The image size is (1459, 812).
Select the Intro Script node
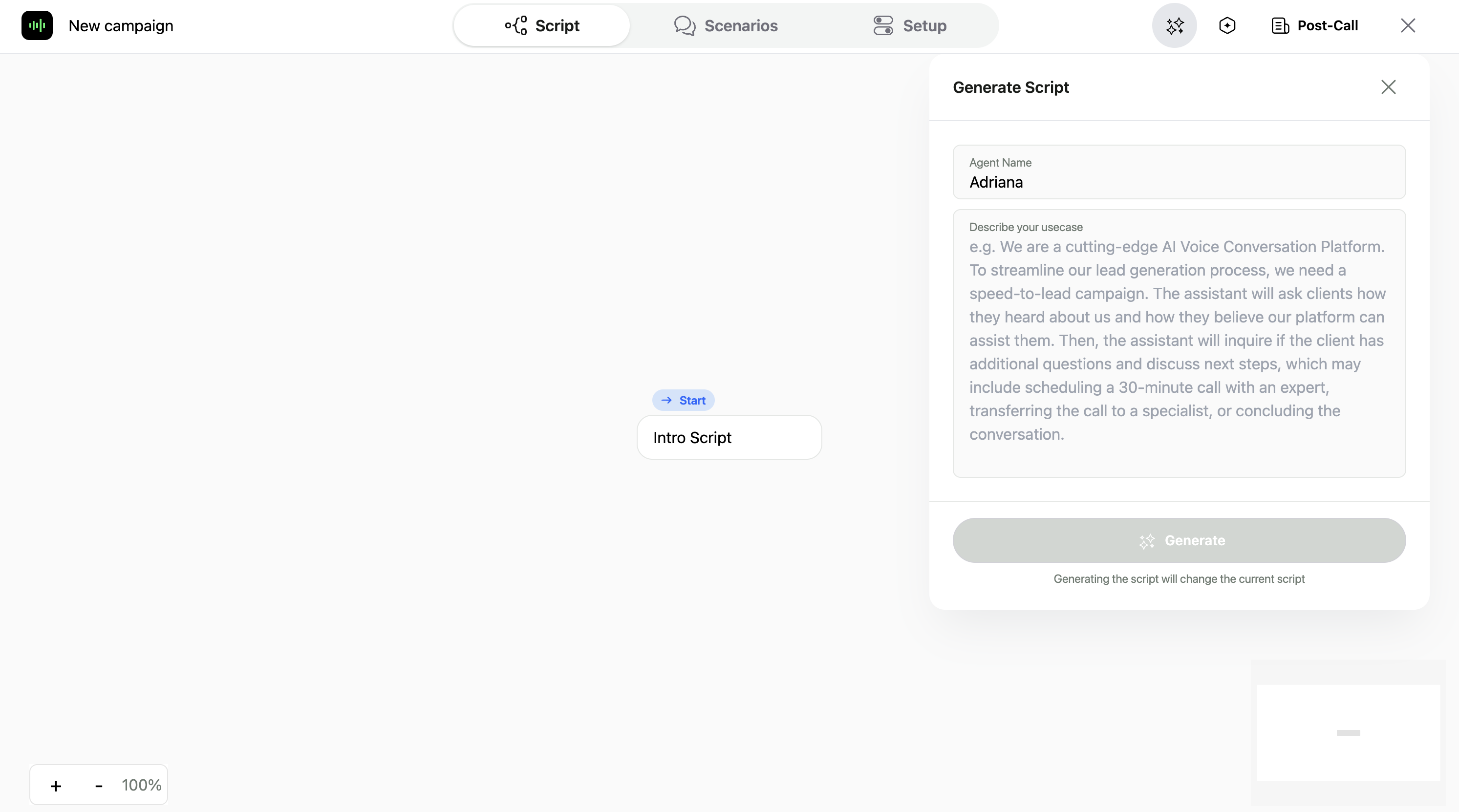tap(729, 438)
